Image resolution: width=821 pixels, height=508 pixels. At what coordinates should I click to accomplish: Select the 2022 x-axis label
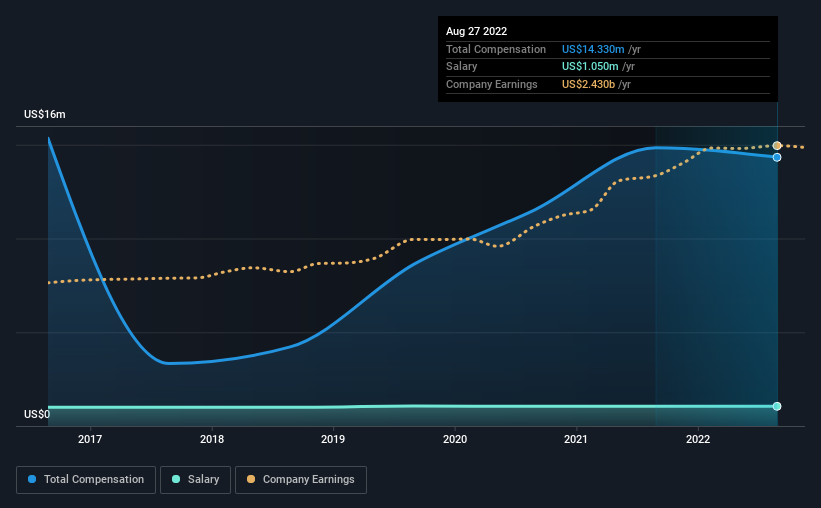[698, 439]
